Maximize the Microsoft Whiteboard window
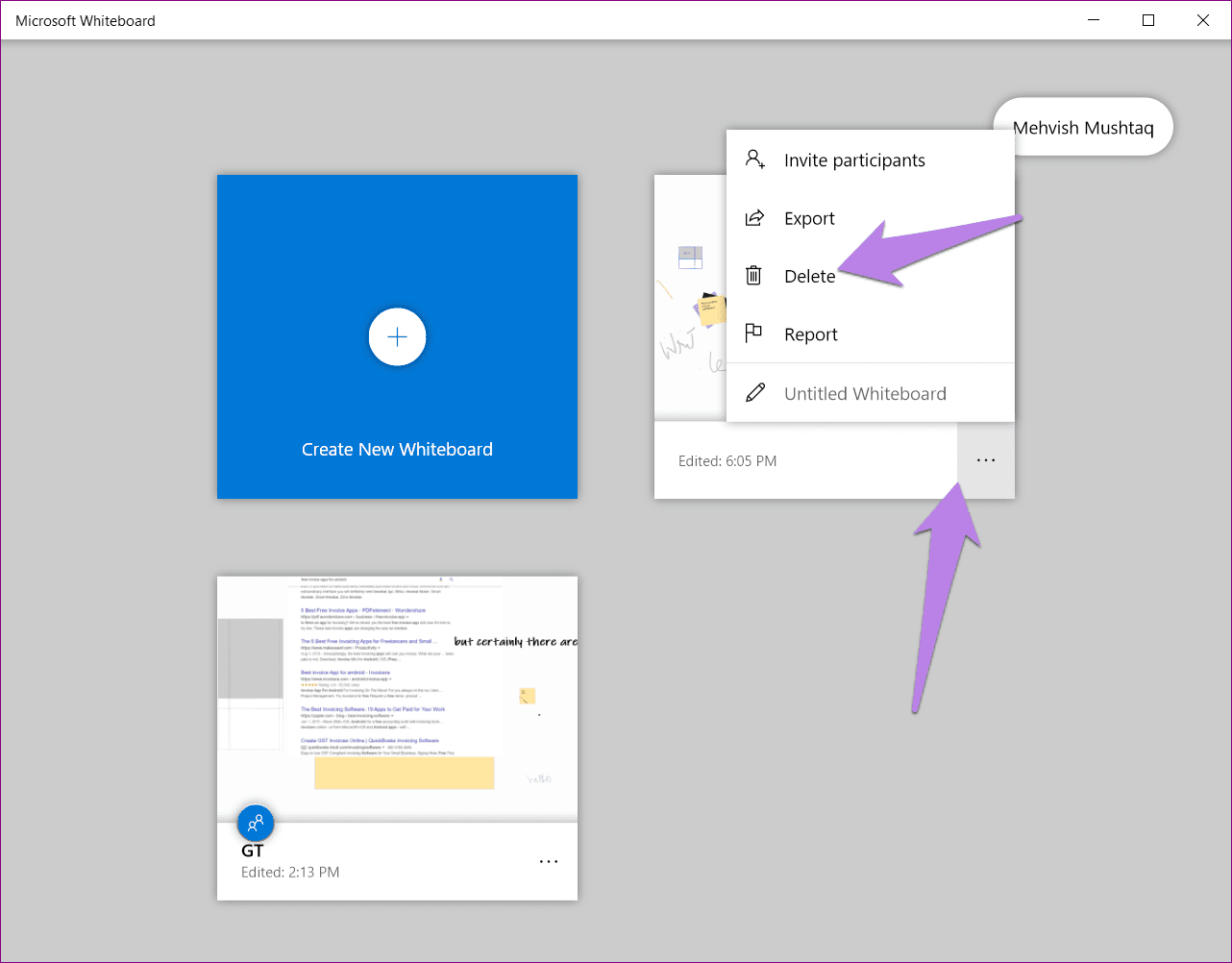The height and width of the screenshot is (963, 1232). 1147,20
